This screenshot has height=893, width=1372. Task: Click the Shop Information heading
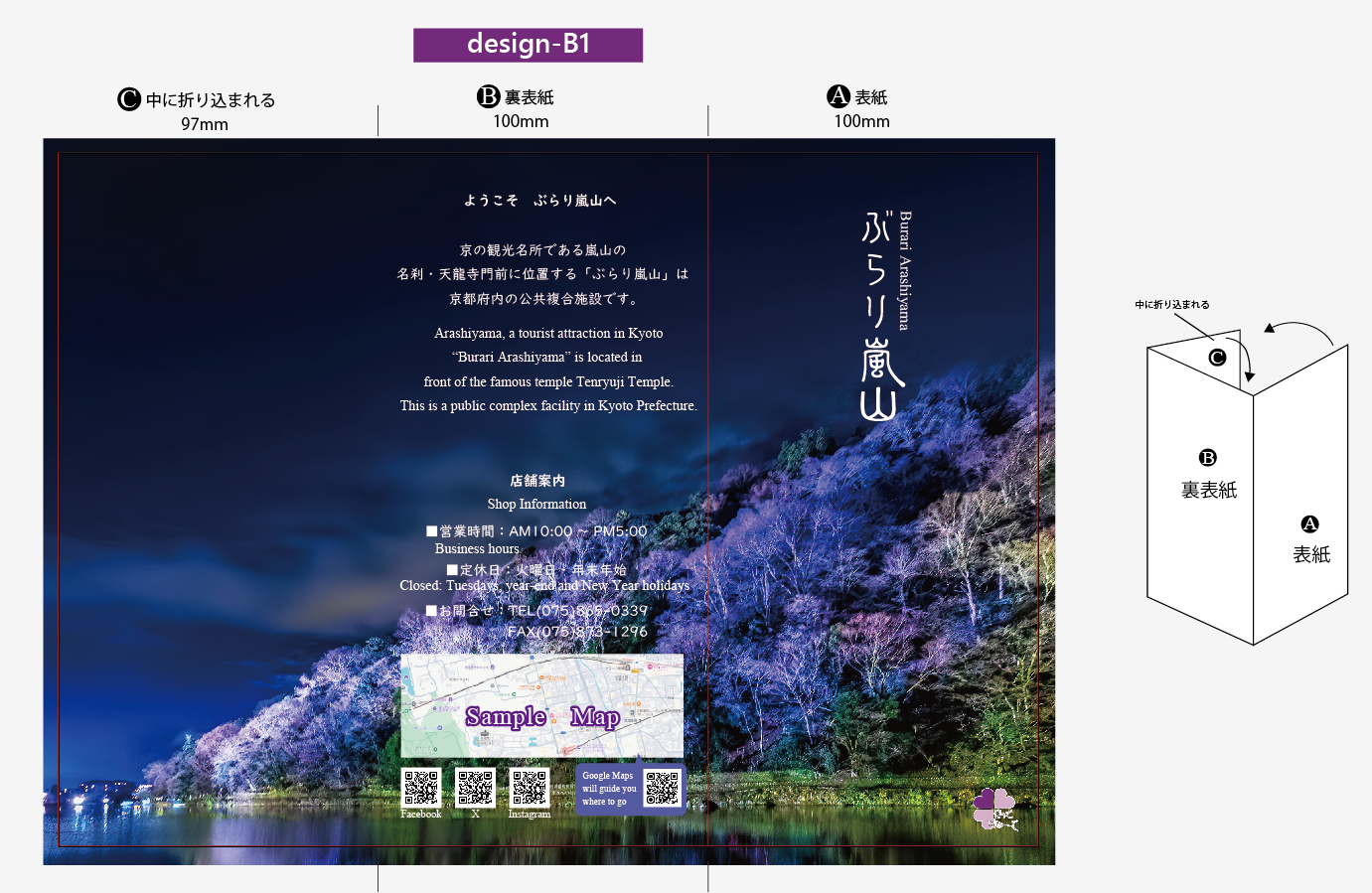(536, 505)
